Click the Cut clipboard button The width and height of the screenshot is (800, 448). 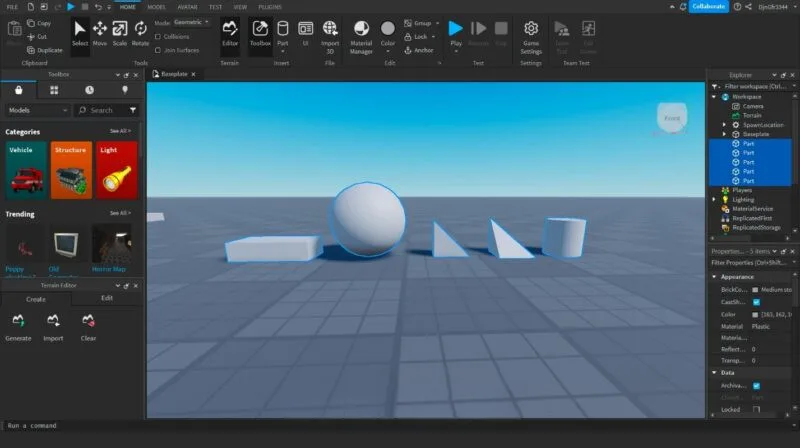[x=37, y=37]
